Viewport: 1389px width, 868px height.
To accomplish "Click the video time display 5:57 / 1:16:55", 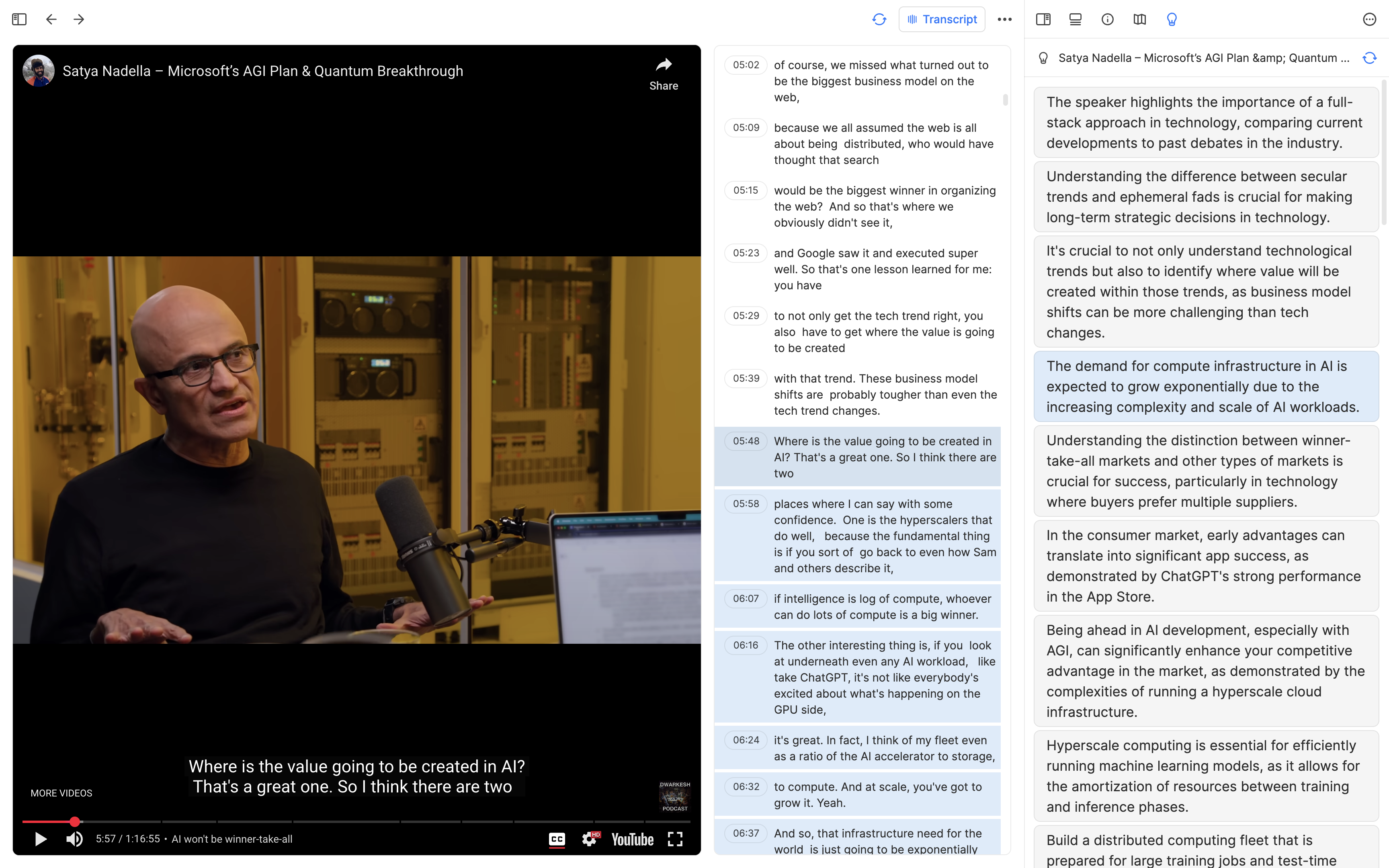I will coord(128,839).
